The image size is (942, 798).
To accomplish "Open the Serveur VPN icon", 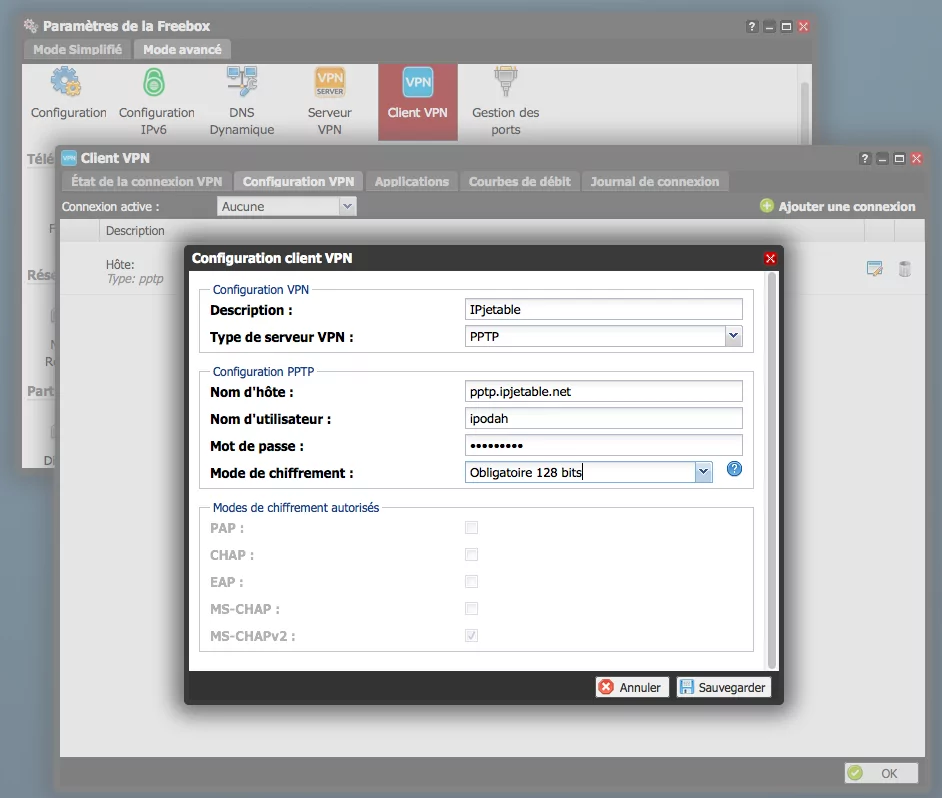I will [x=329, y=83].
